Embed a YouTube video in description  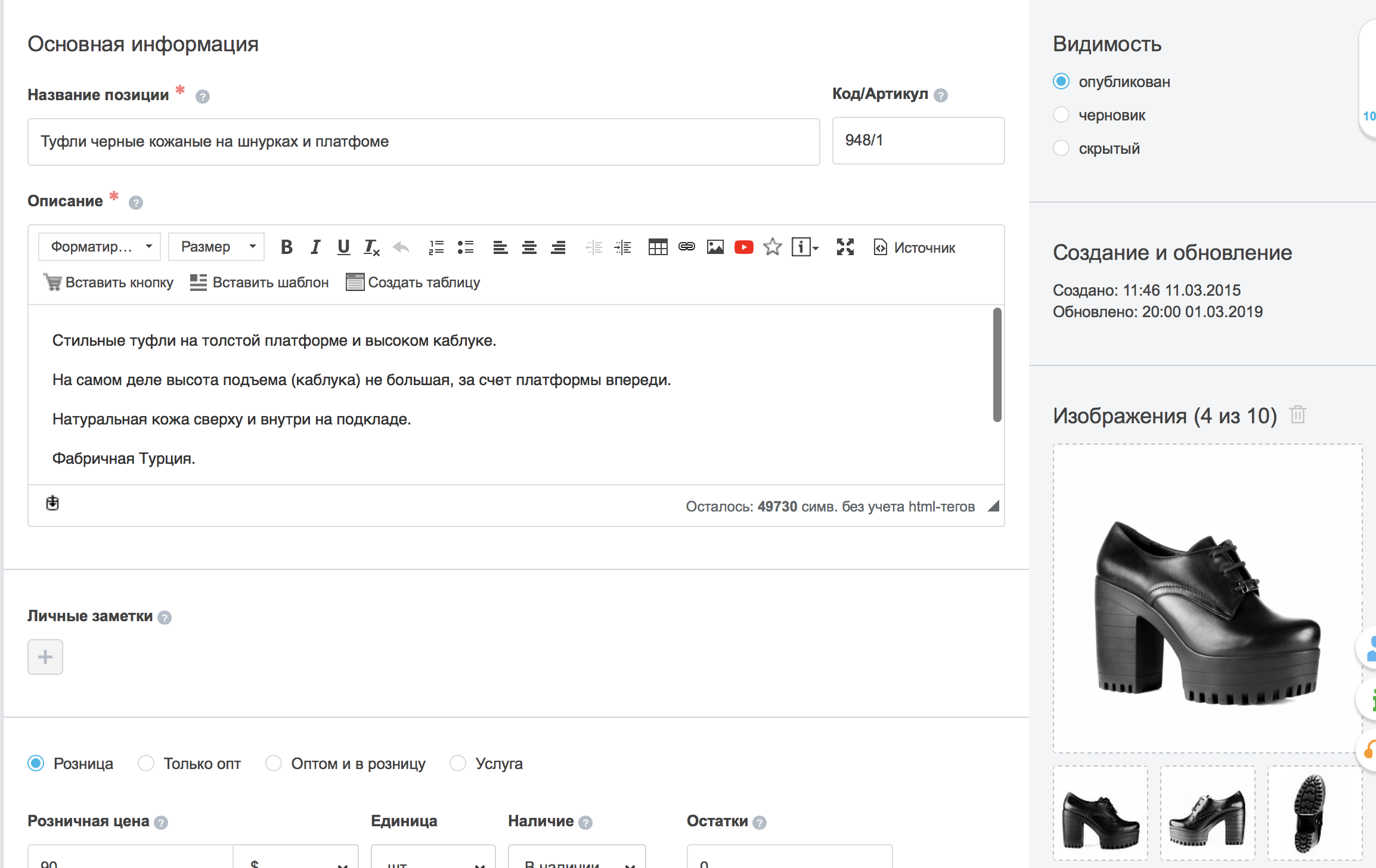(744, 247)
